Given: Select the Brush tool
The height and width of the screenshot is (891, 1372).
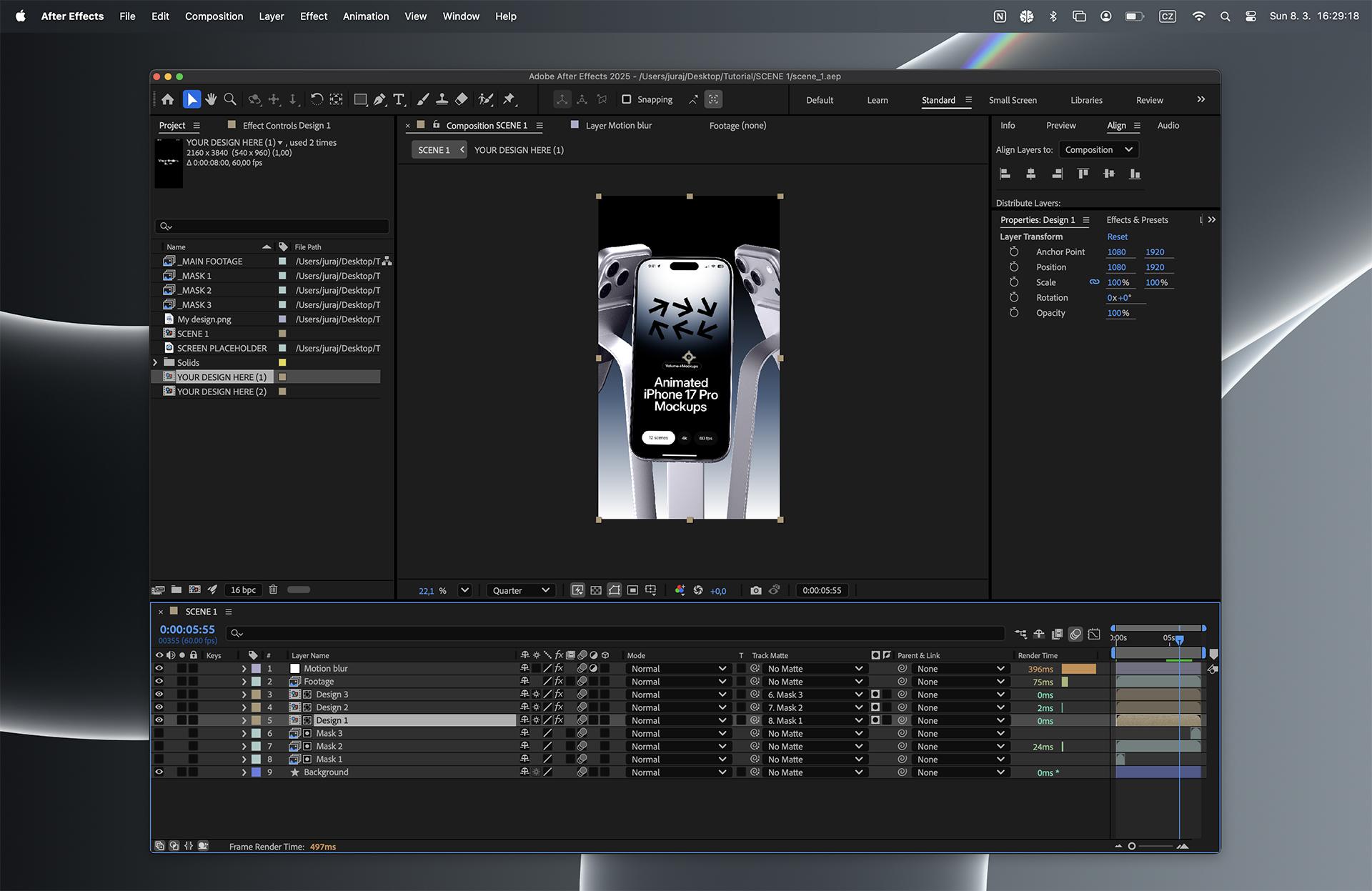Looking at the screenshot, I should coord(423,99).
